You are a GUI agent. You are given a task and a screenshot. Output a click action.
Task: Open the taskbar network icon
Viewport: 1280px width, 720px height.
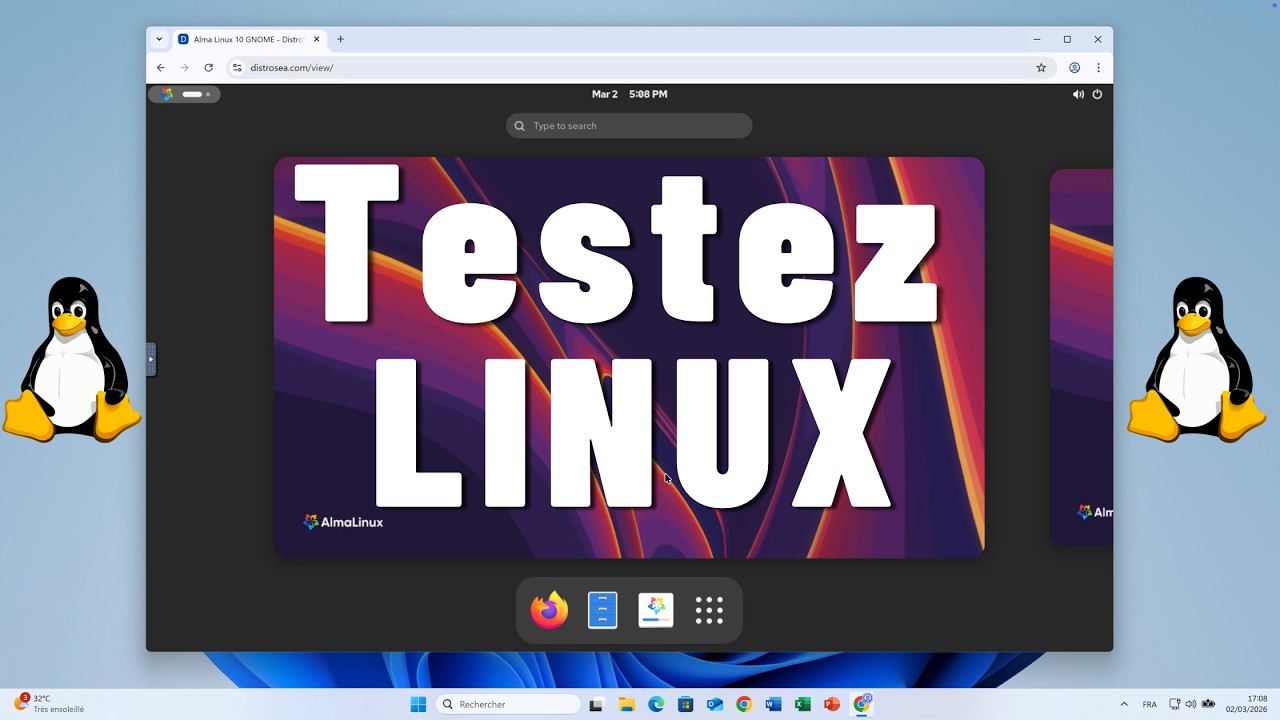[1175, 704]
